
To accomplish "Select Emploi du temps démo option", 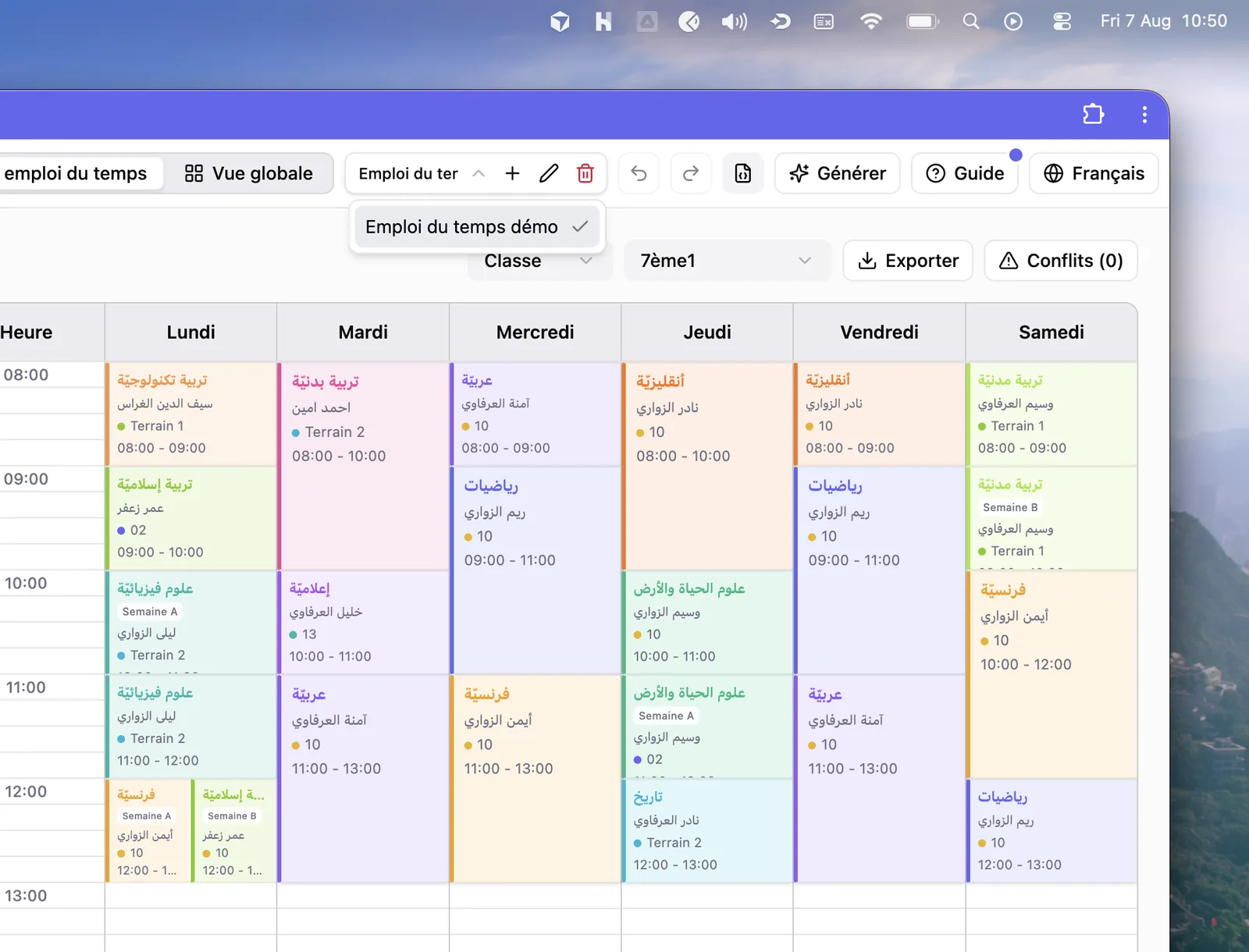I will point(476,227).
